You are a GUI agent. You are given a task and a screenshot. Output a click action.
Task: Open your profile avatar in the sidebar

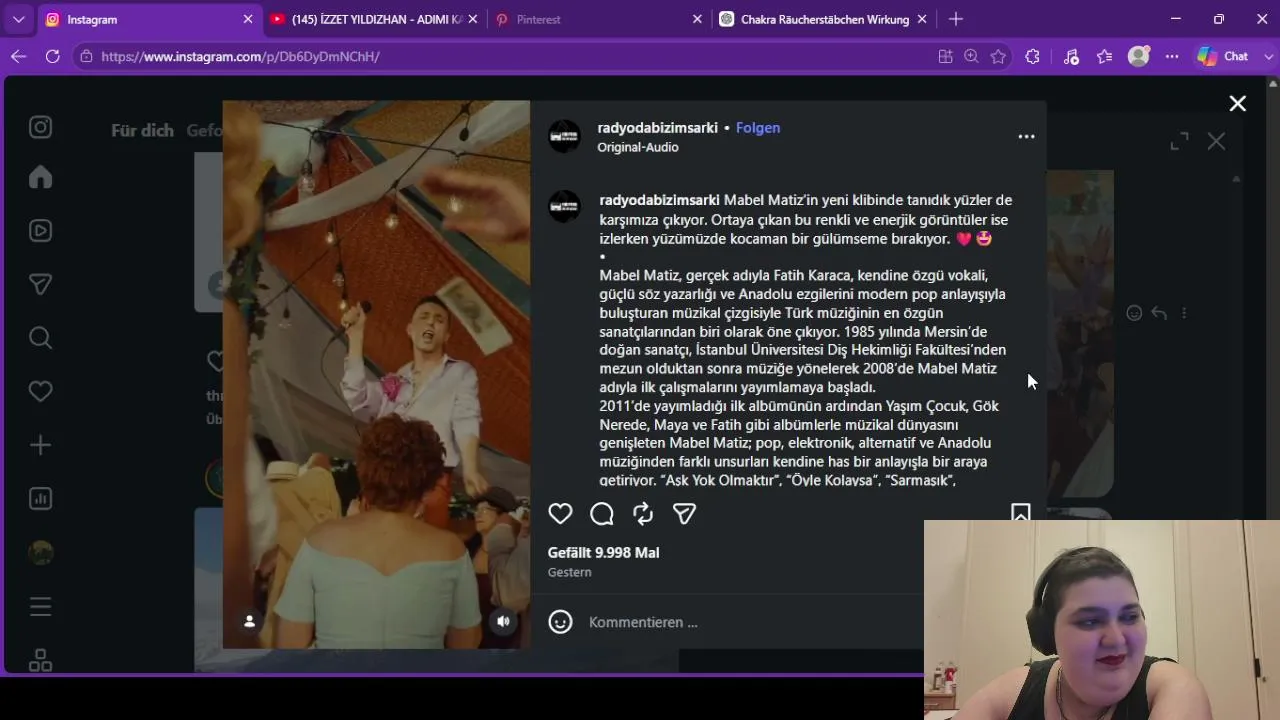coord(40,553)
